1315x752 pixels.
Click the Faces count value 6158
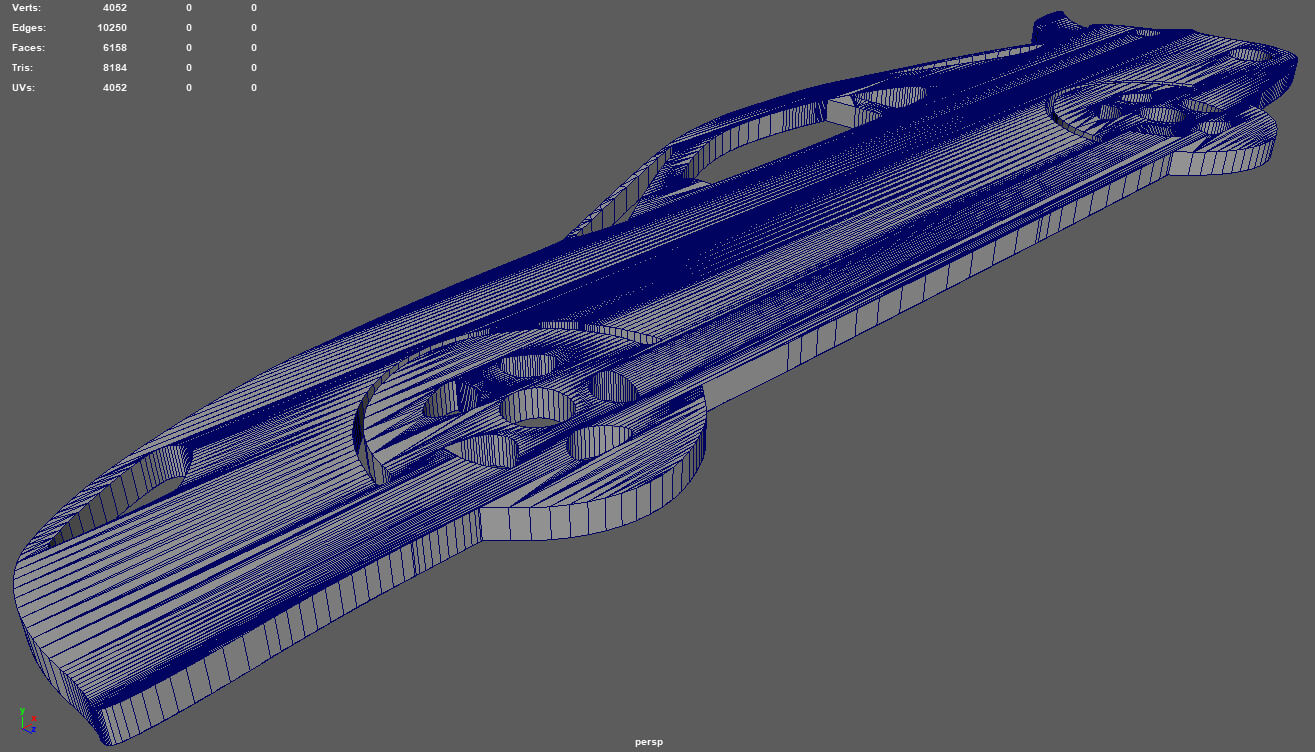click(114, 48)
